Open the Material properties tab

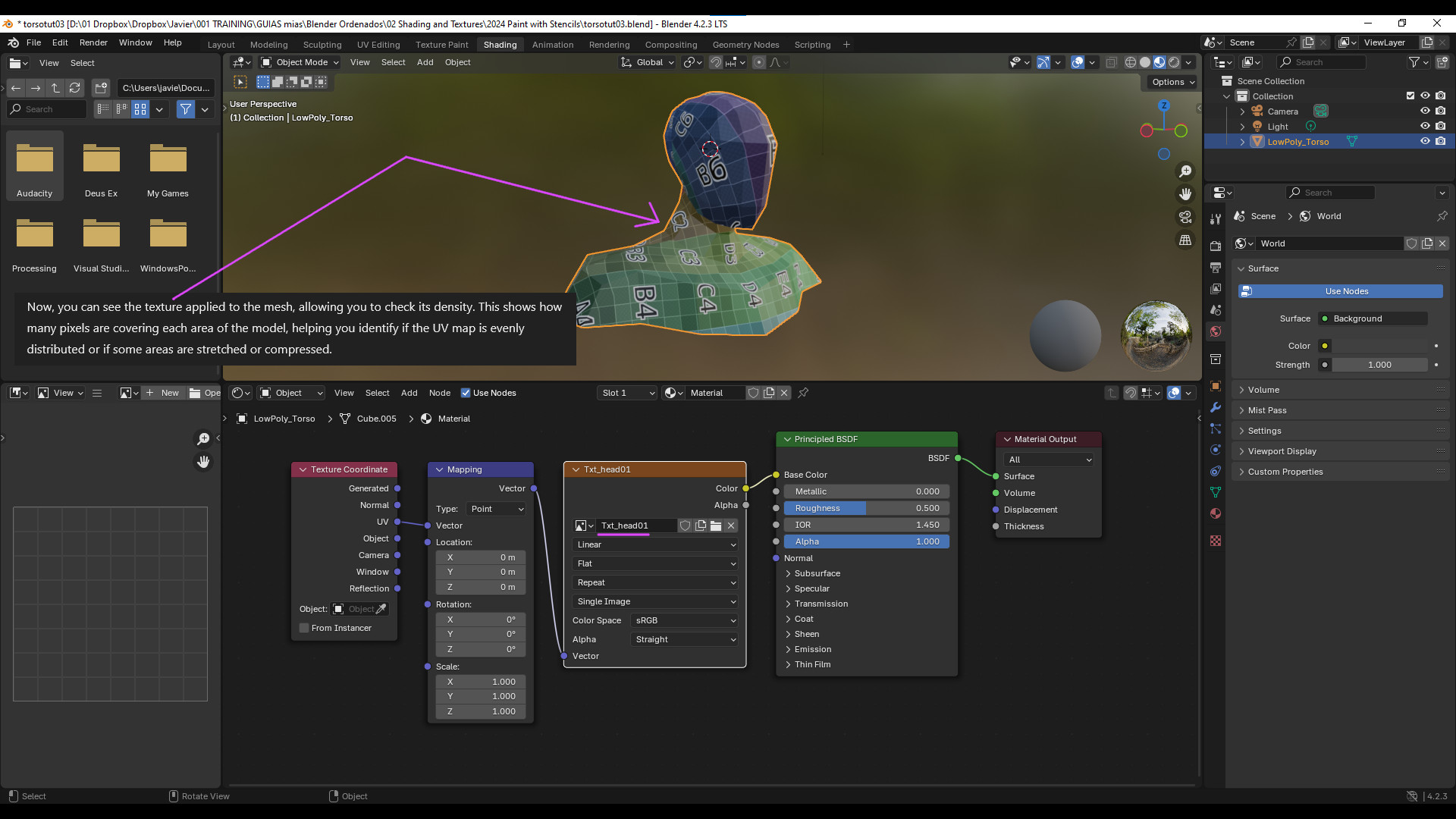pos(1216,513)
